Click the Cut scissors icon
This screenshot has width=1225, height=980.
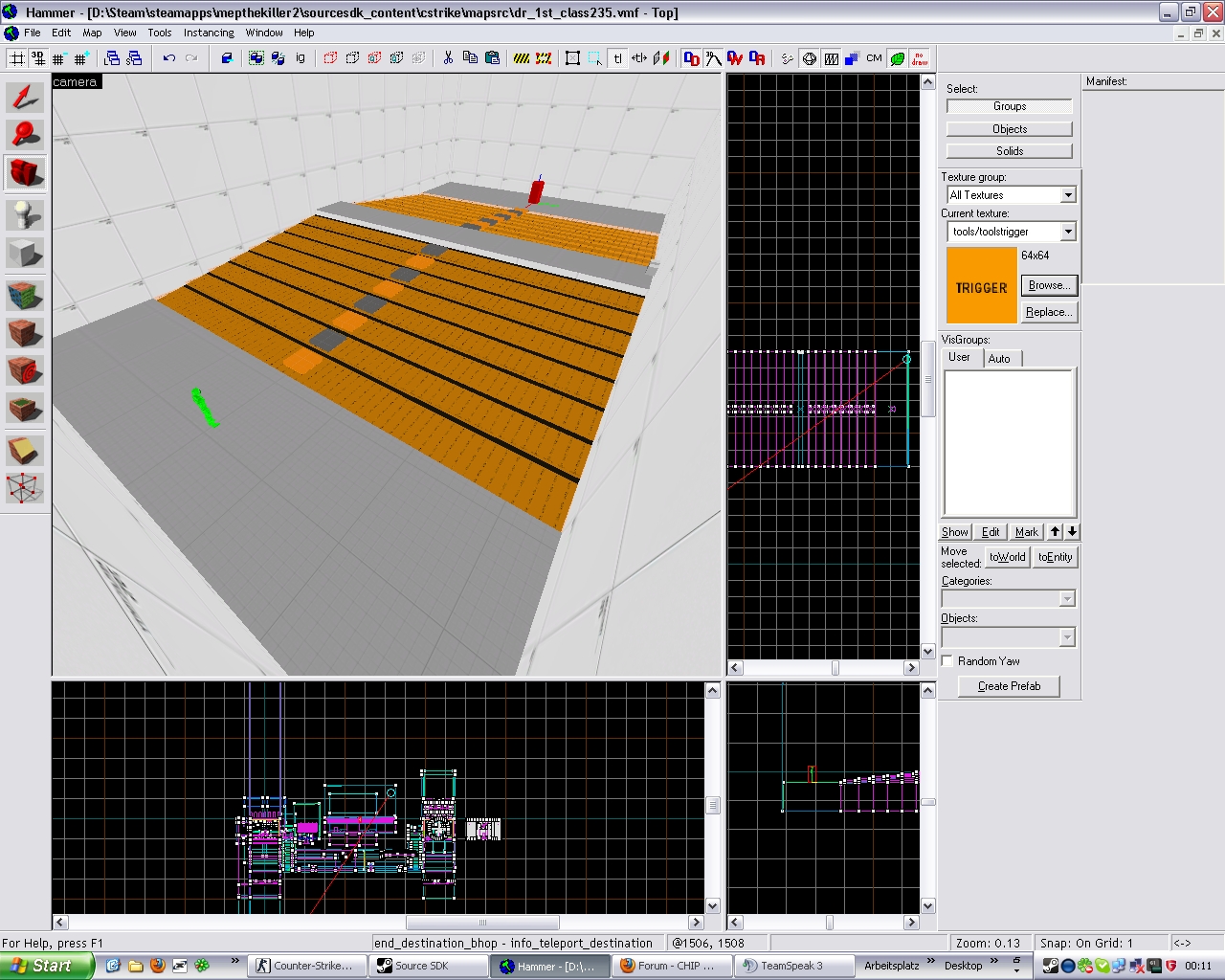coord(448,58)
